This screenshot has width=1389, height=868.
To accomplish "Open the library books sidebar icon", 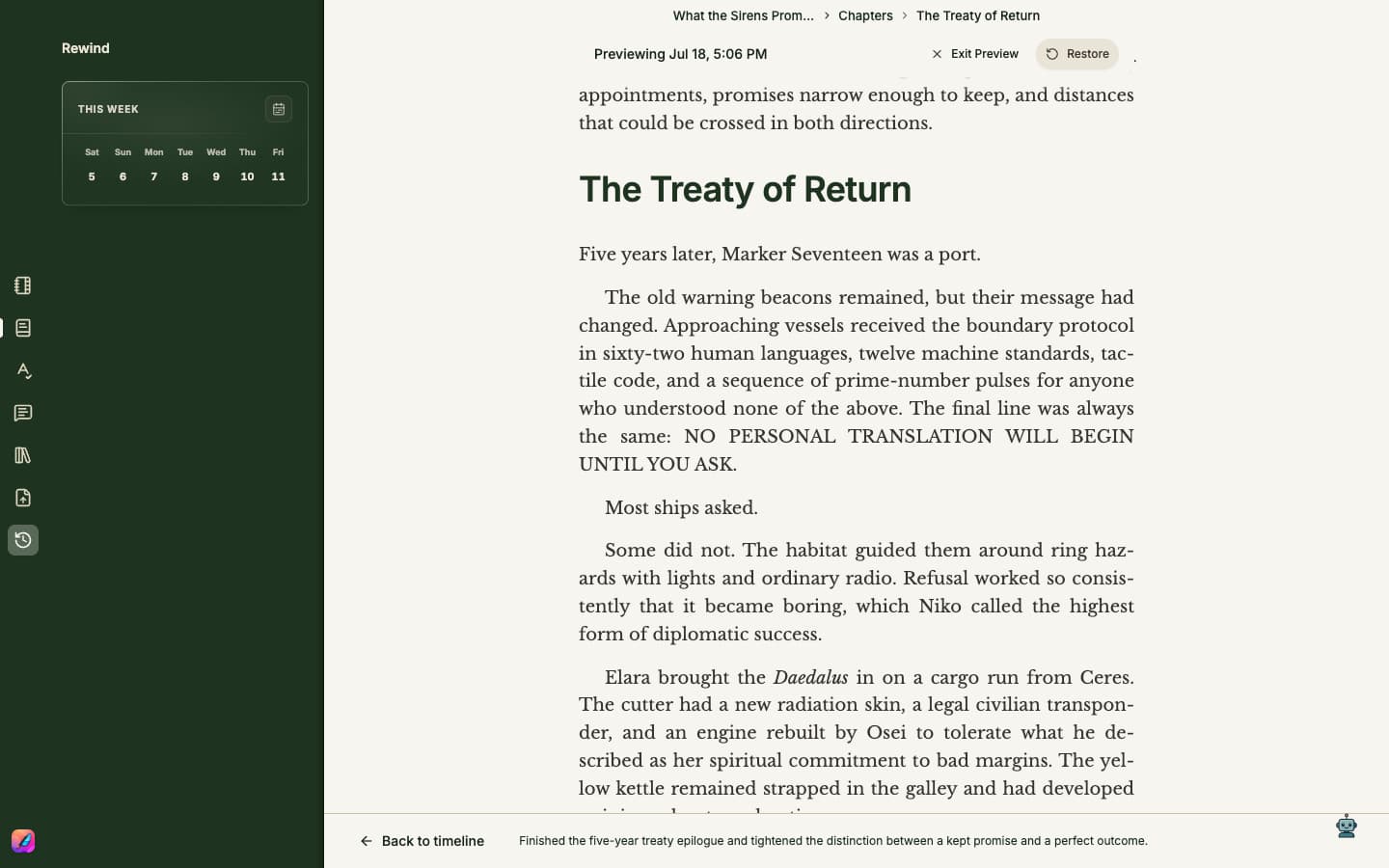I will pos(23,455).
